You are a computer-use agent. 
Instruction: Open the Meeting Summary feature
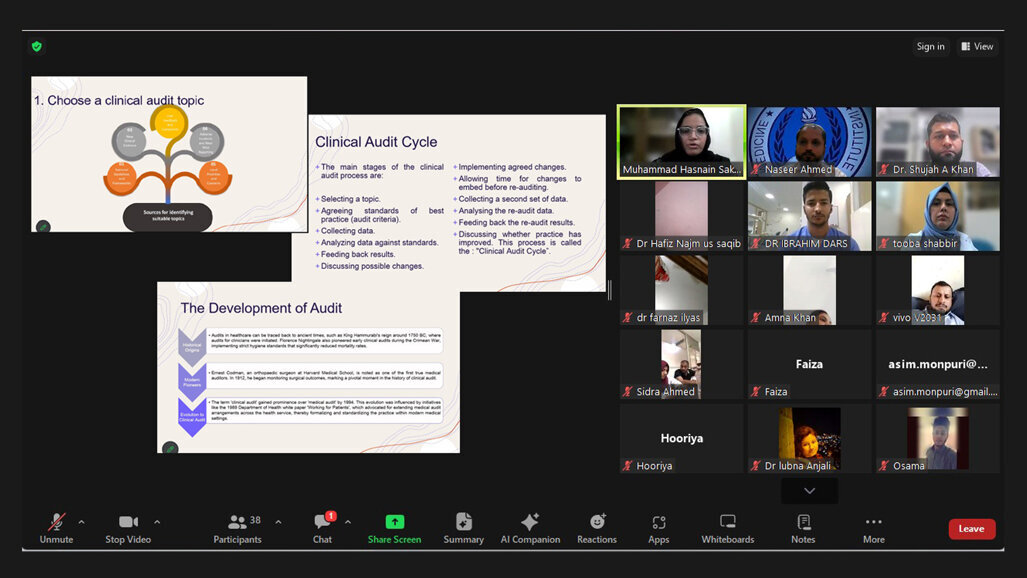463,528
